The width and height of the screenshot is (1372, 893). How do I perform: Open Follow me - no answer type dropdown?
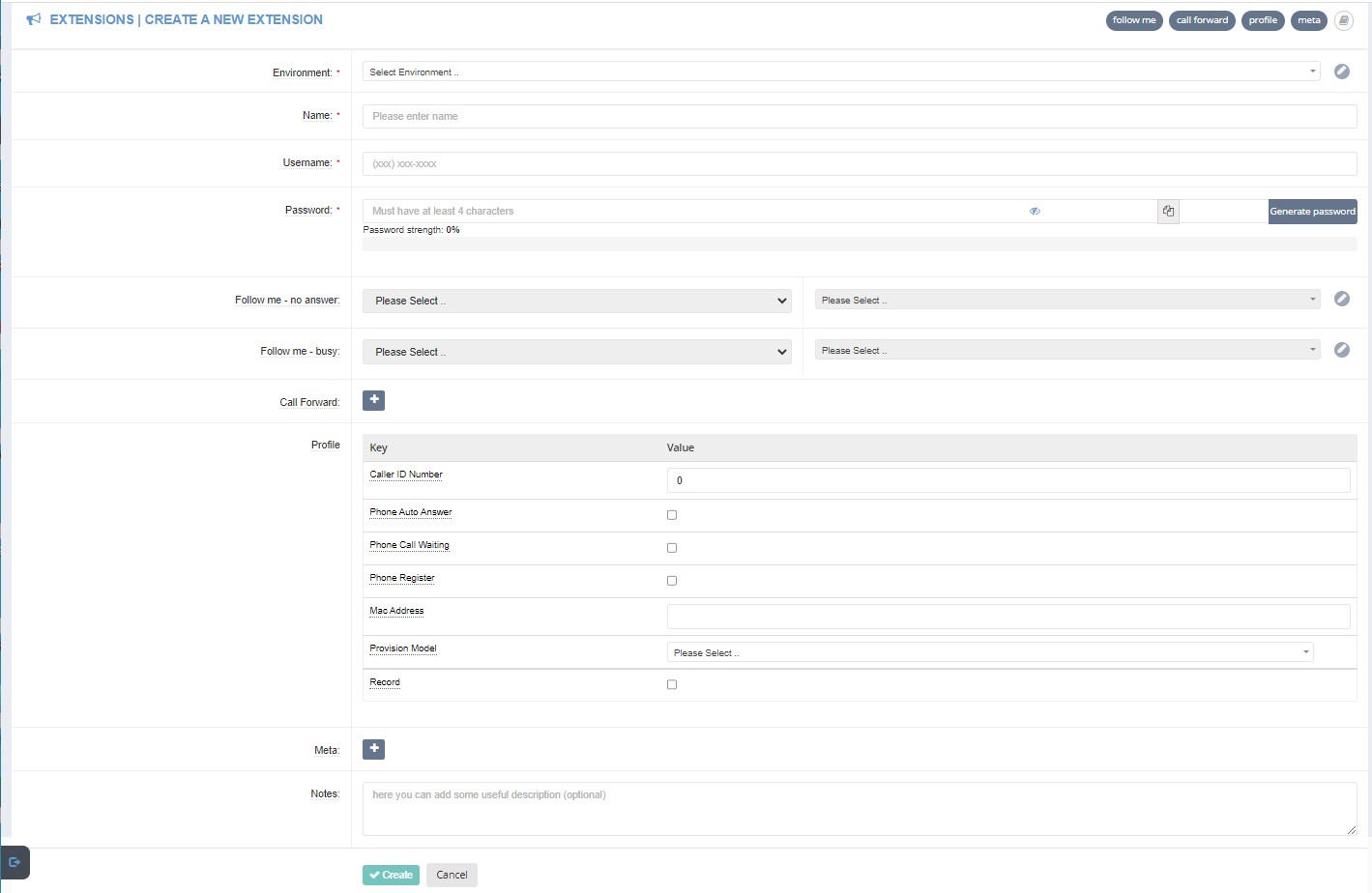pos(577,301)
